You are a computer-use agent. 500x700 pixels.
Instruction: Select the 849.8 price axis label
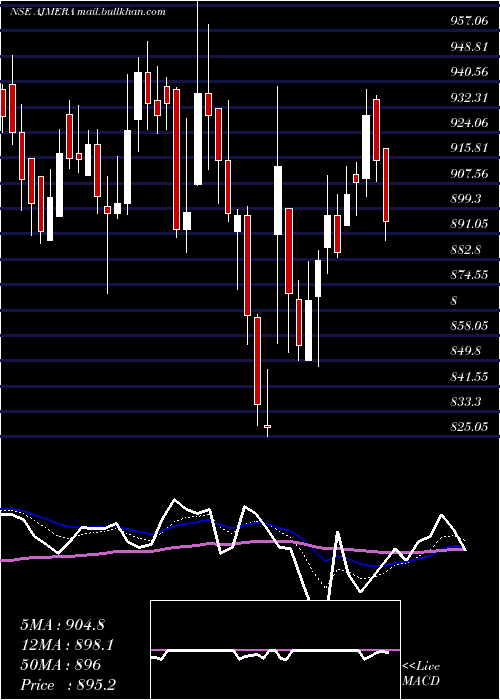(466, 351)
